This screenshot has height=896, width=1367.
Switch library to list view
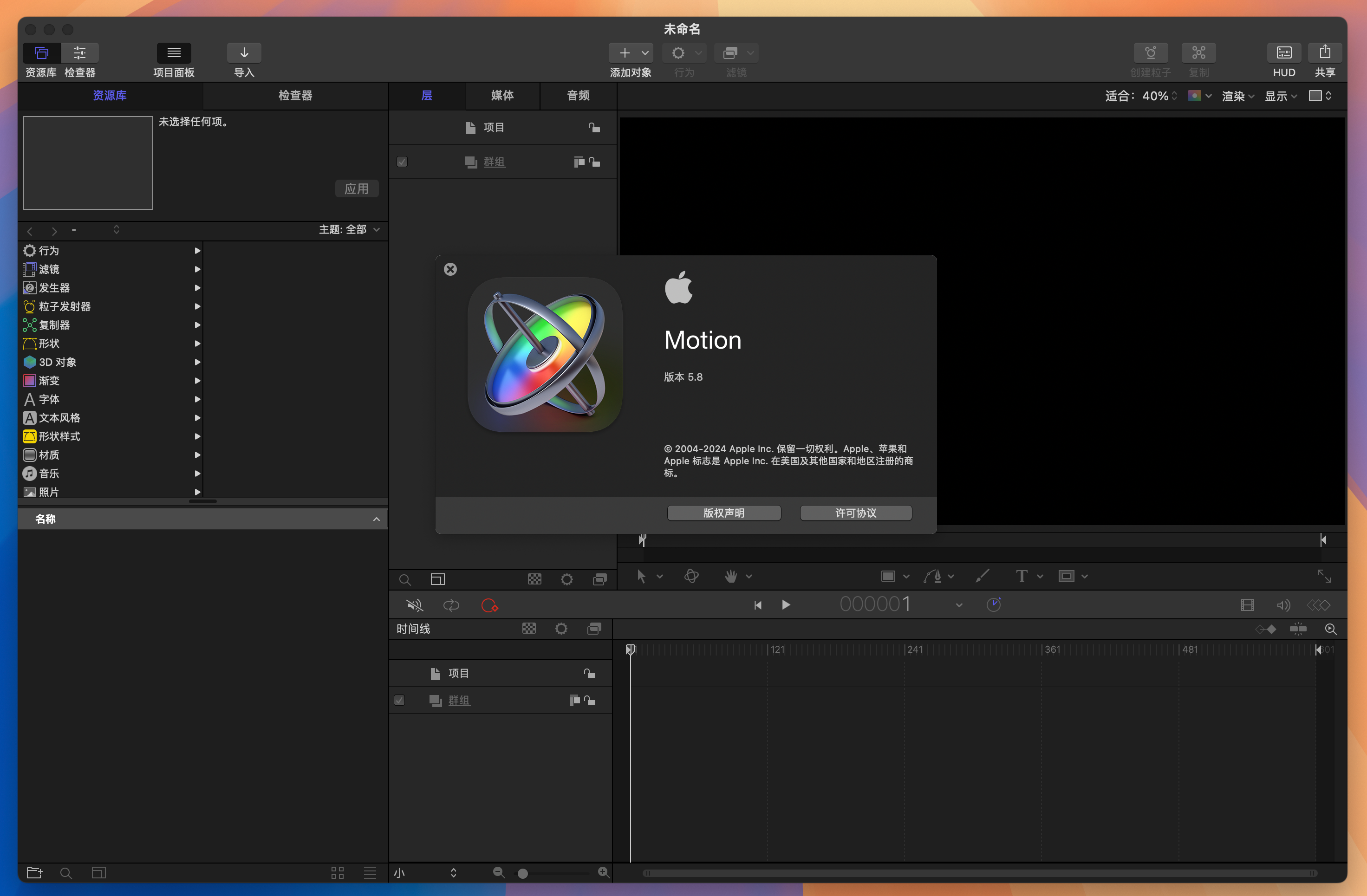click(370, 873)
